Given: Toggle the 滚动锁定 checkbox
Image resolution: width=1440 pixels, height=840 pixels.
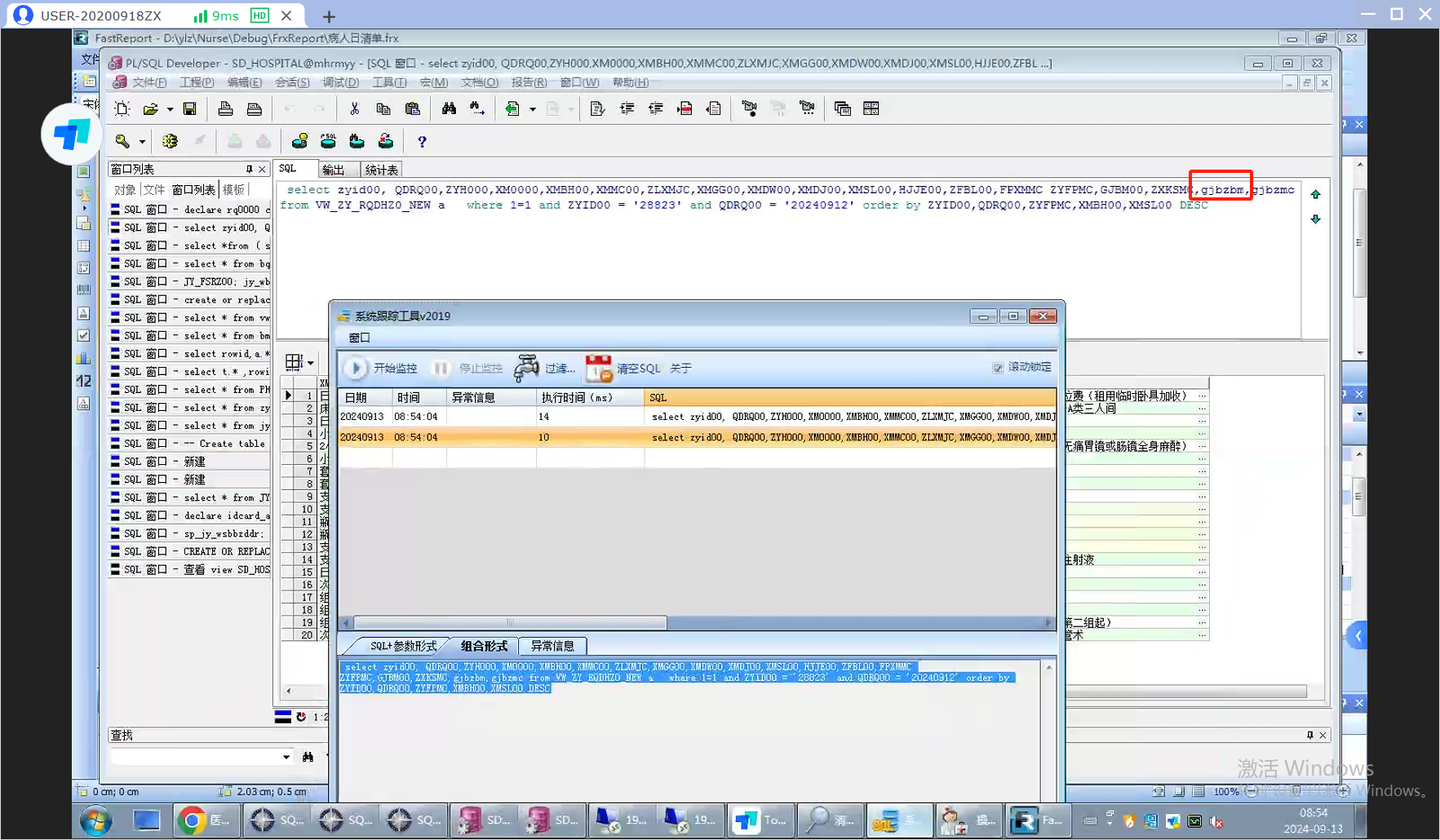Looking at the screenshot, I should coord(998,368).
